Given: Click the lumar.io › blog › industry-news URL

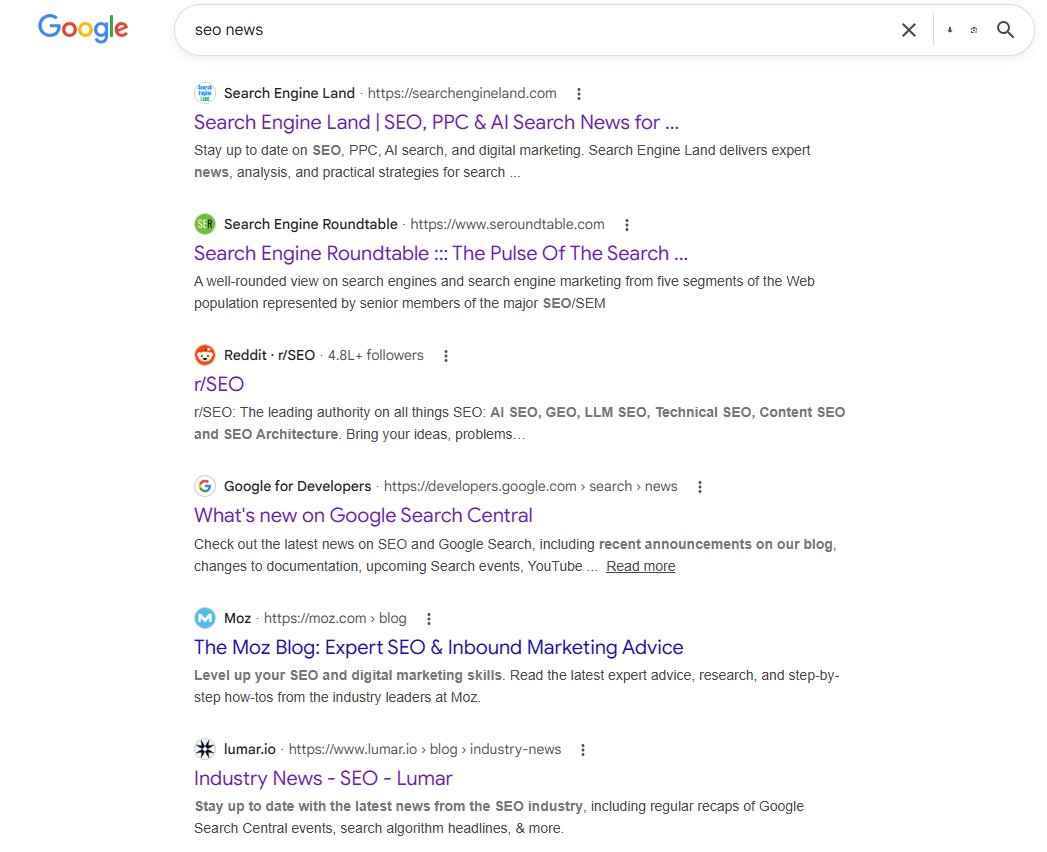Looking at the screenshot, I should pos(425,749).
